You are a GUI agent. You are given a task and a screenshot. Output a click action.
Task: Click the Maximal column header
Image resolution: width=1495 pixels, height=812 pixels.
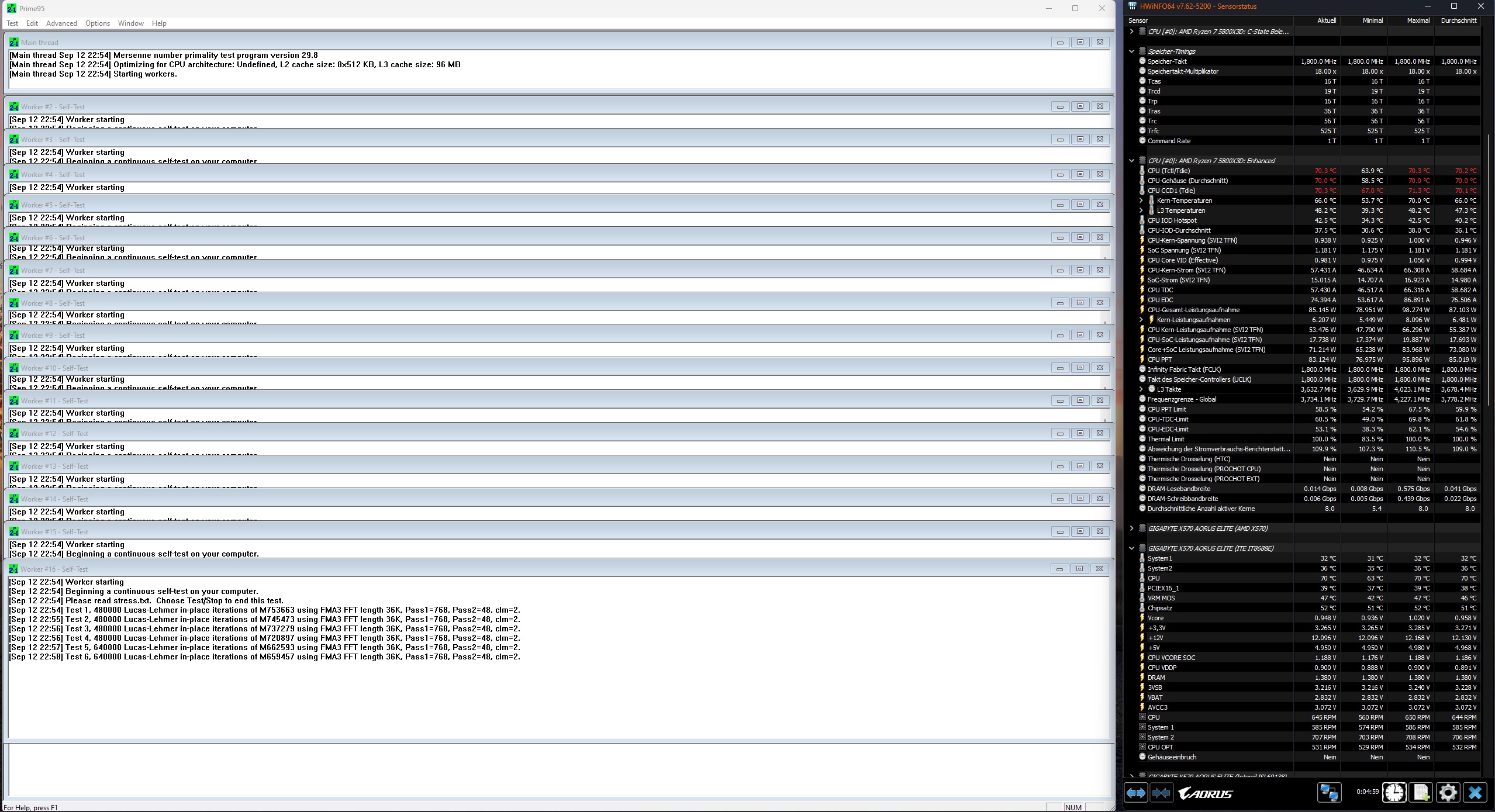[1418, 20]
